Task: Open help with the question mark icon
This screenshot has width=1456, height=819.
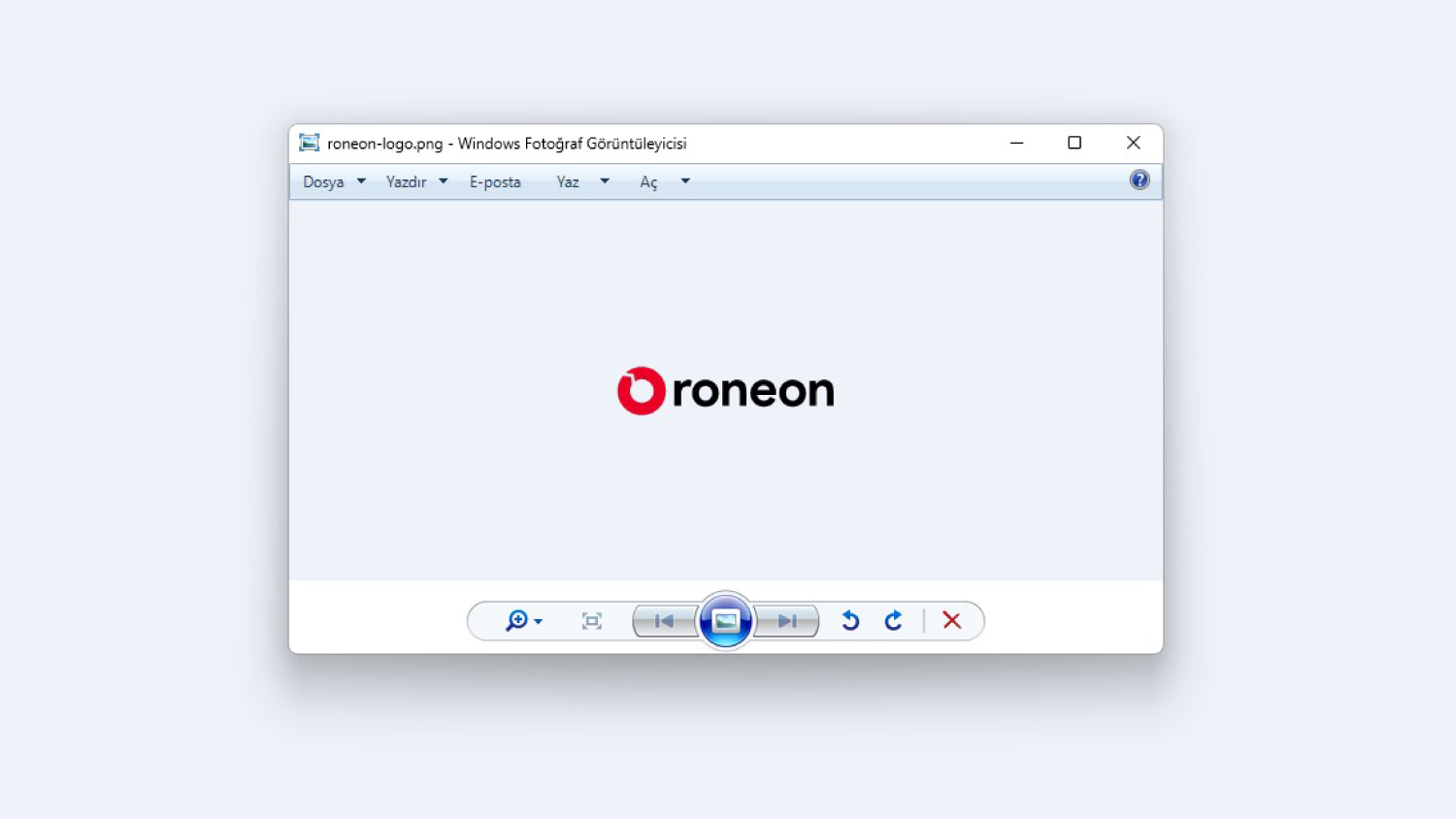Action: [x=1140, y=180]
